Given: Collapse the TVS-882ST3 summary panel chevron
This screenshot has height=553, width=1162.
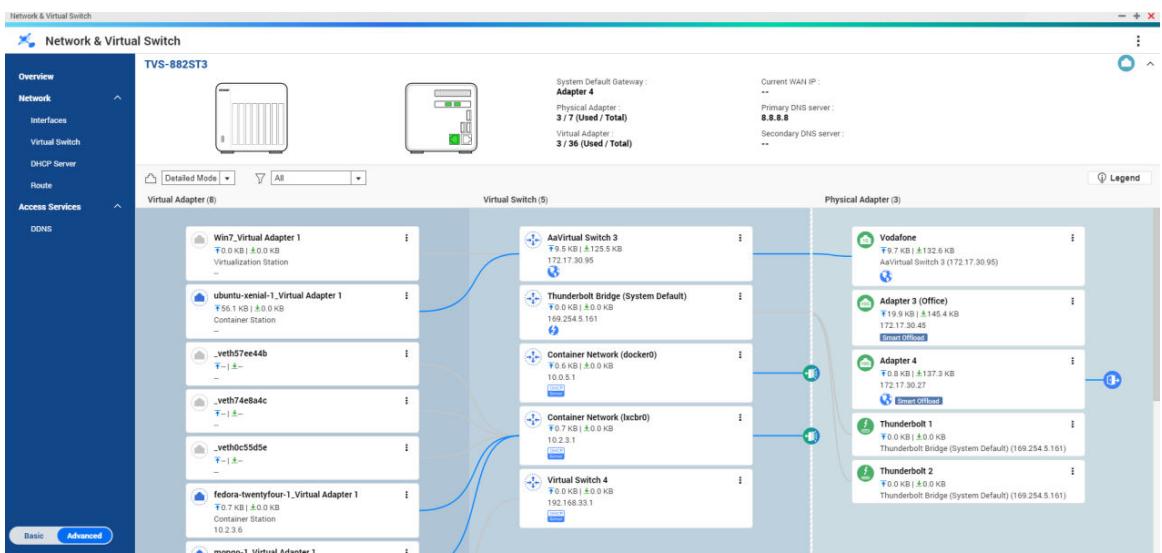Looking at the screenshot, I should tap(1150, 64).
